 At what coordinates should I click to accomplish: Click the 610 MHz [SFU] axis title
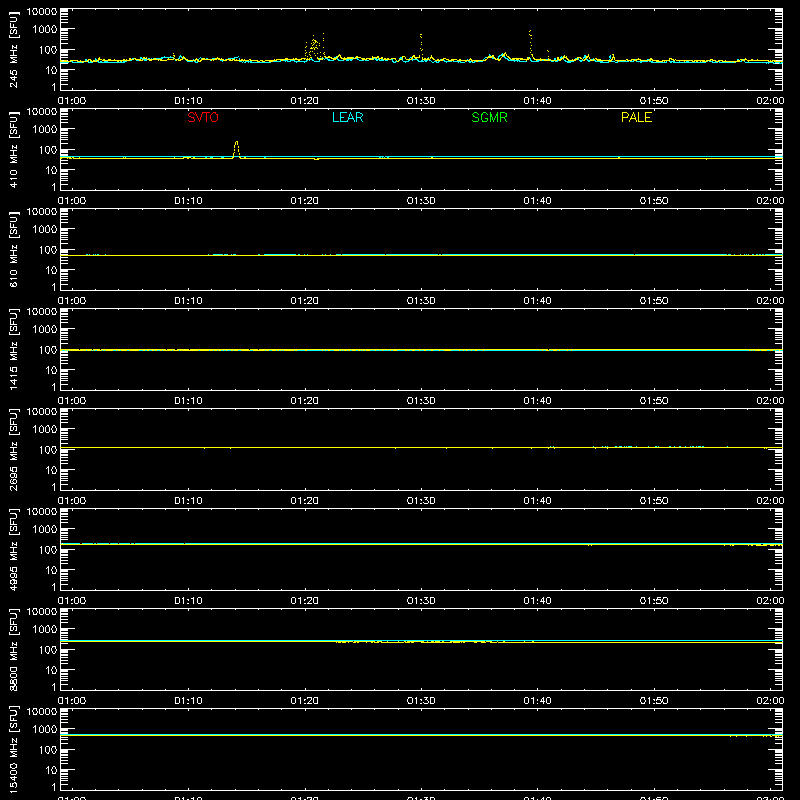(14, 249)
